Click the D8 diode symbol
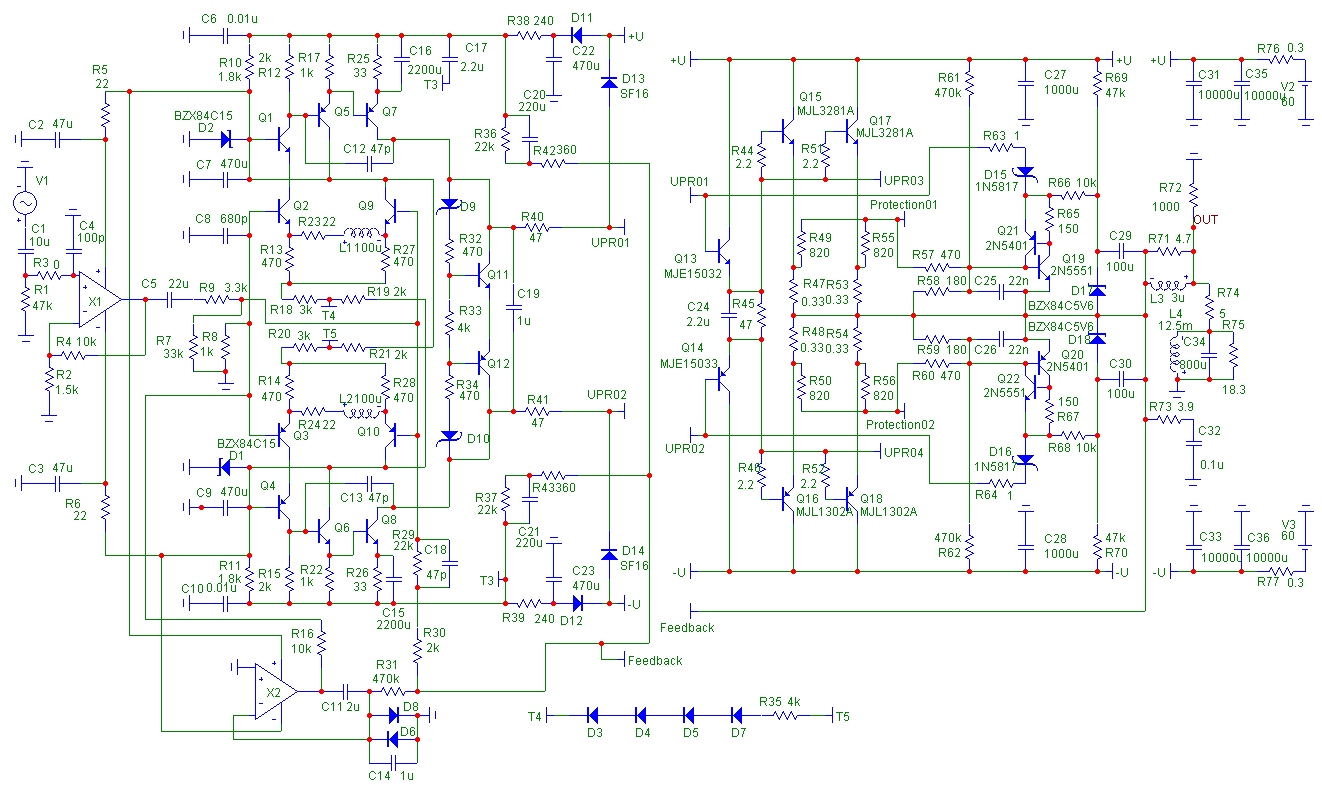This screenshot has width=1322, height=786. 395,714
